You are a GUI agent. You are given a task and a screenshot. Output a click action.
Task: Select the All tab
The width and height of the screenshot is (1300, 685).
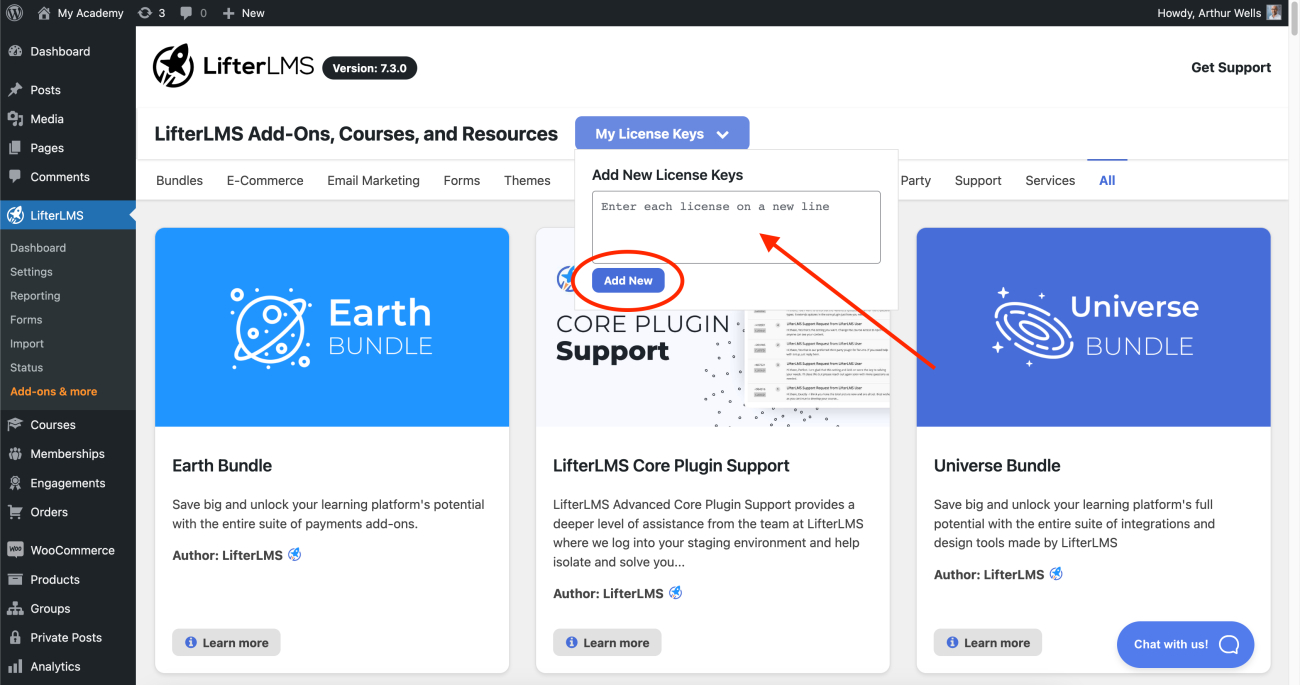[x=1107, y=181]
